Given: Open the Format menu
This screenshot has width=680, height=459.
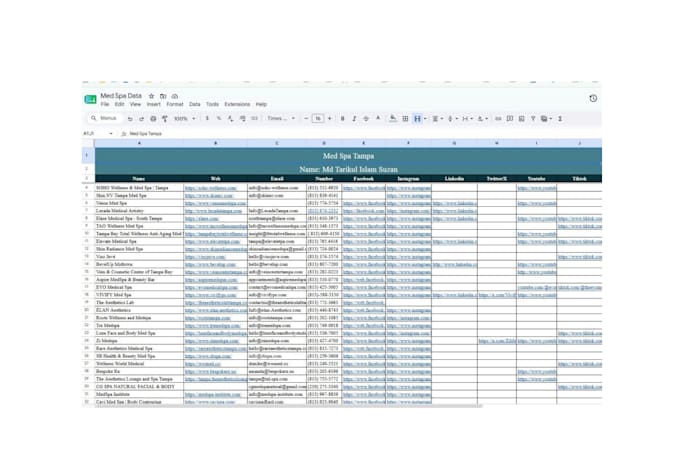Looking at the screenshot, I should [175, 105].
